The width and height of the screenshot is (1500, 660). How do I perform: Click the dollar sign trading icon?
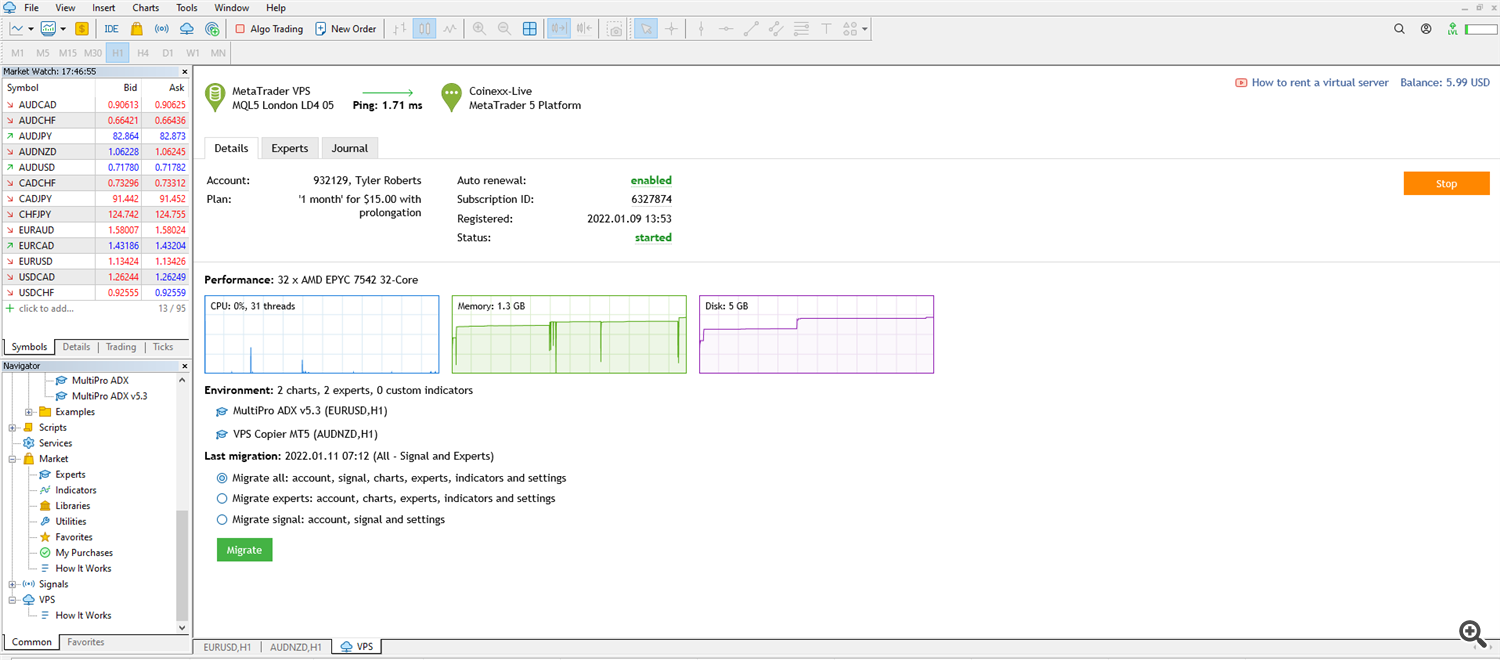(x=81, y=29)
